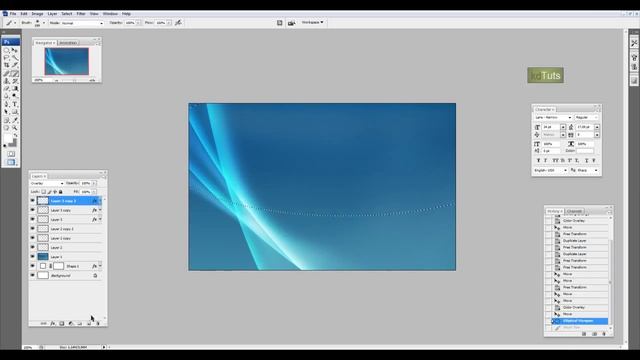
Task: Open the Image menu
Action: pos(37,14)
